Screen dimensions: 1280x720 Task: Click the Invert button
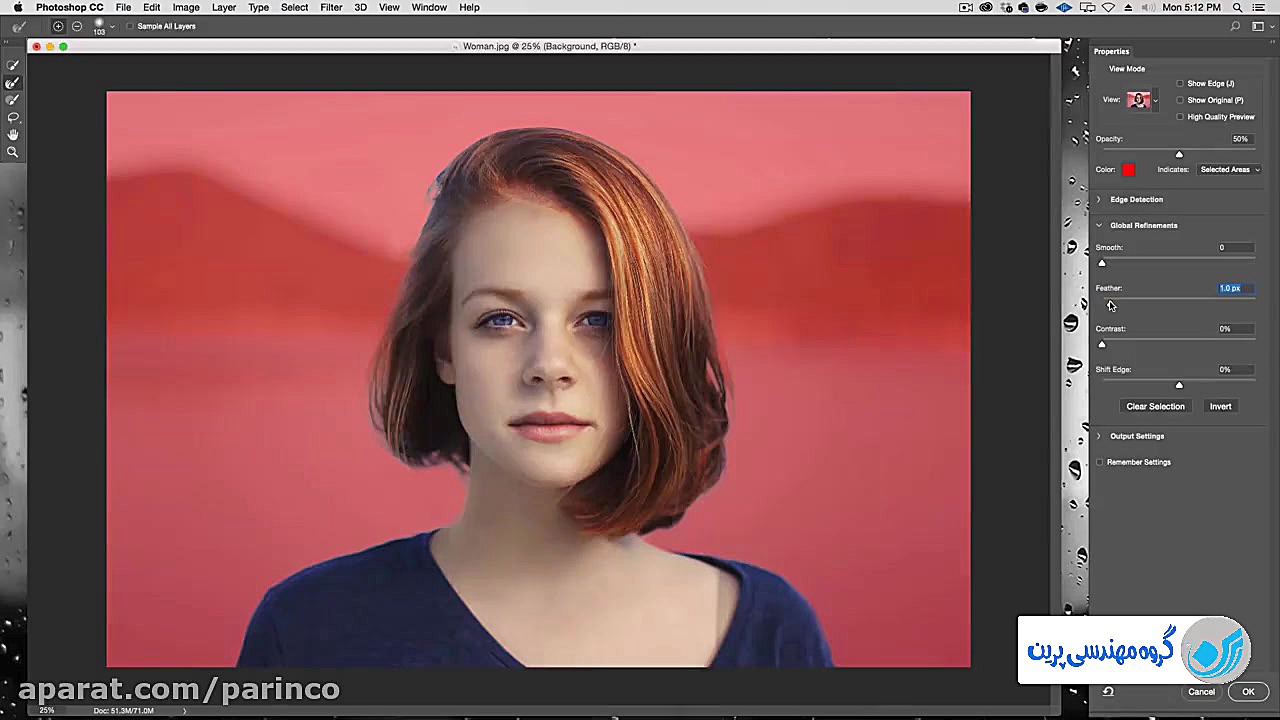pos(1220,406)
